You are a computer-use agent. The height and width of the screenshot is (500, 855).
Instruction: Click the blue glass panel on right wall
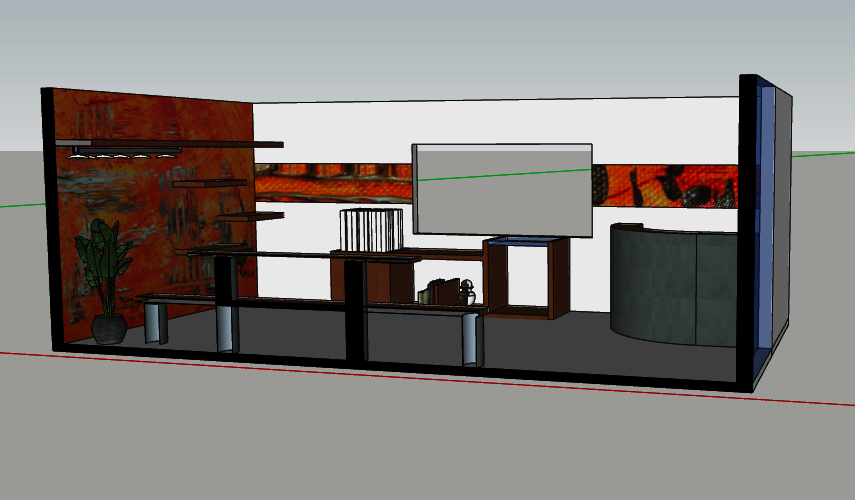[767, 220]
